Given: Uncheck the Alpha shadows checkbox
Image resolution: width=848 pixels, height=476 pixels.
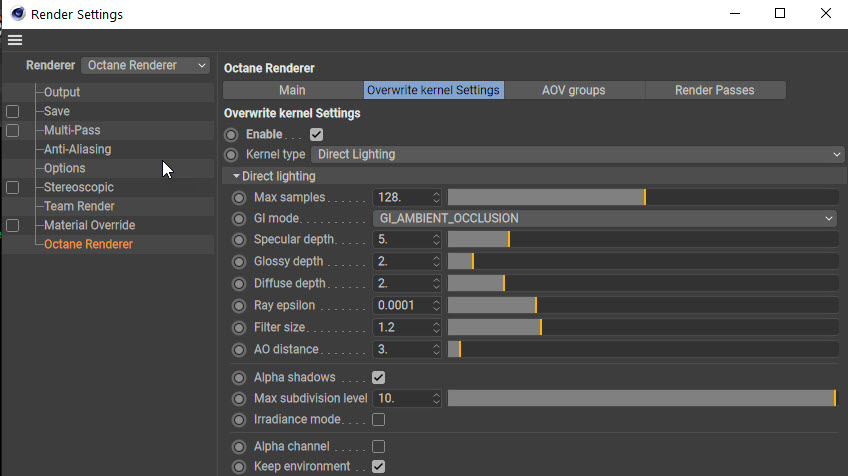Looking at the screenshot, I should 379,378.
